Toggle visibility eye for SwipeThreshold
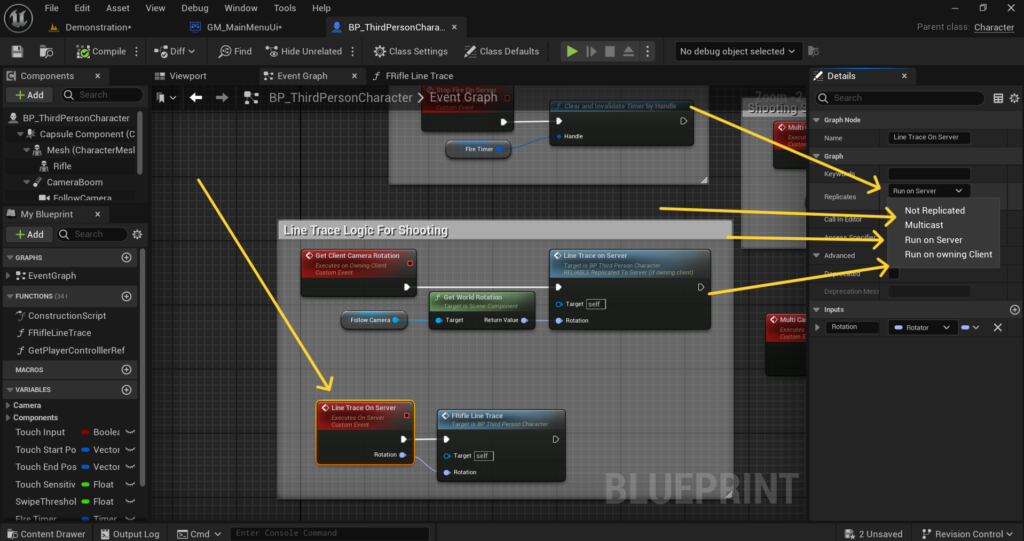This screenshot has width=1024, height=541. coord(130,501)
